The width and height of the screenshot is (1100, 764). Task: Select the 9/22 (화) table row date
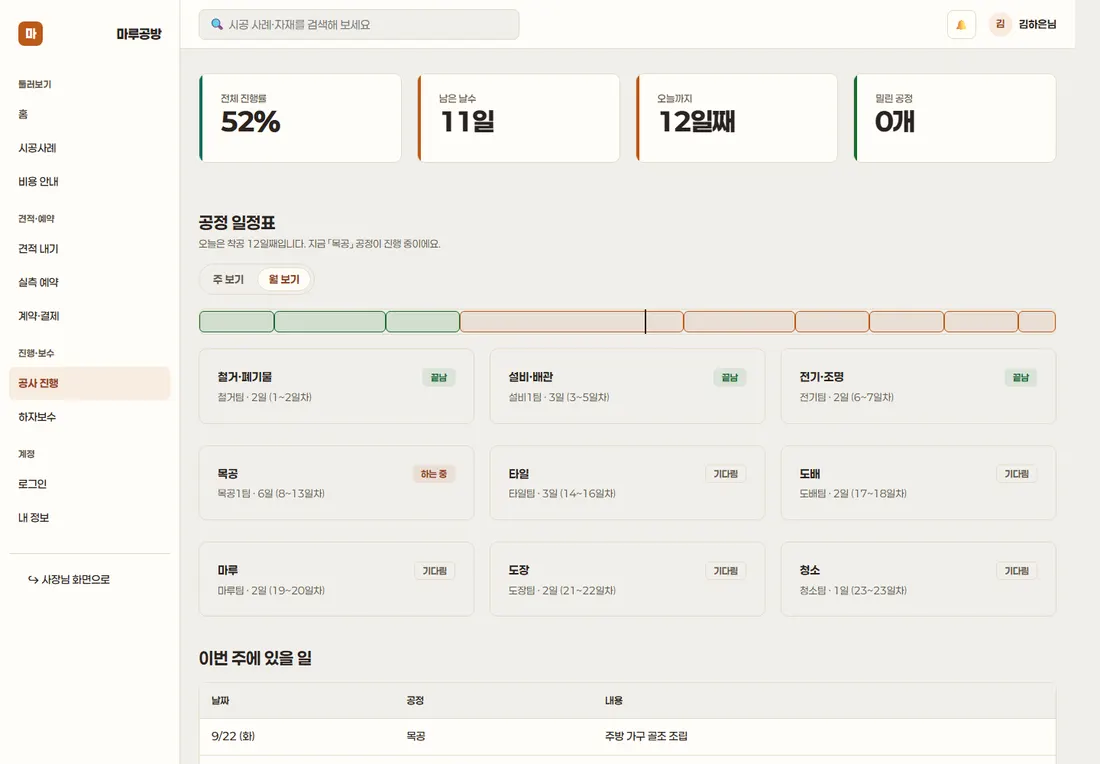pyautogui.click(x=233, y=736)
